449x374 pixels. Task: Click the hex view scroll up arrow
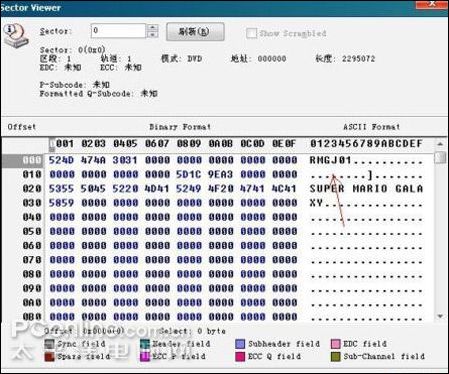coord(440,144)
